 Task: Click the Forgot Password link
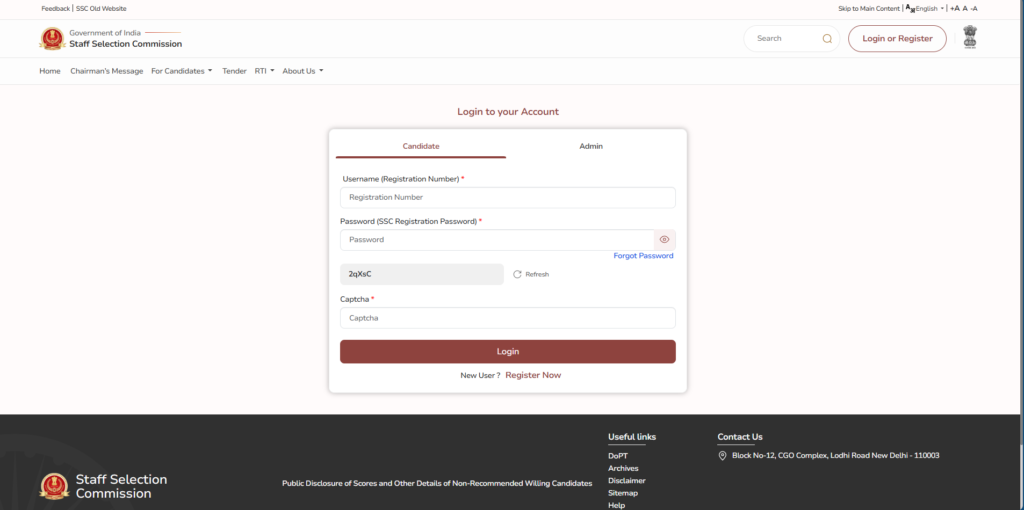click(x=643, y=256)
